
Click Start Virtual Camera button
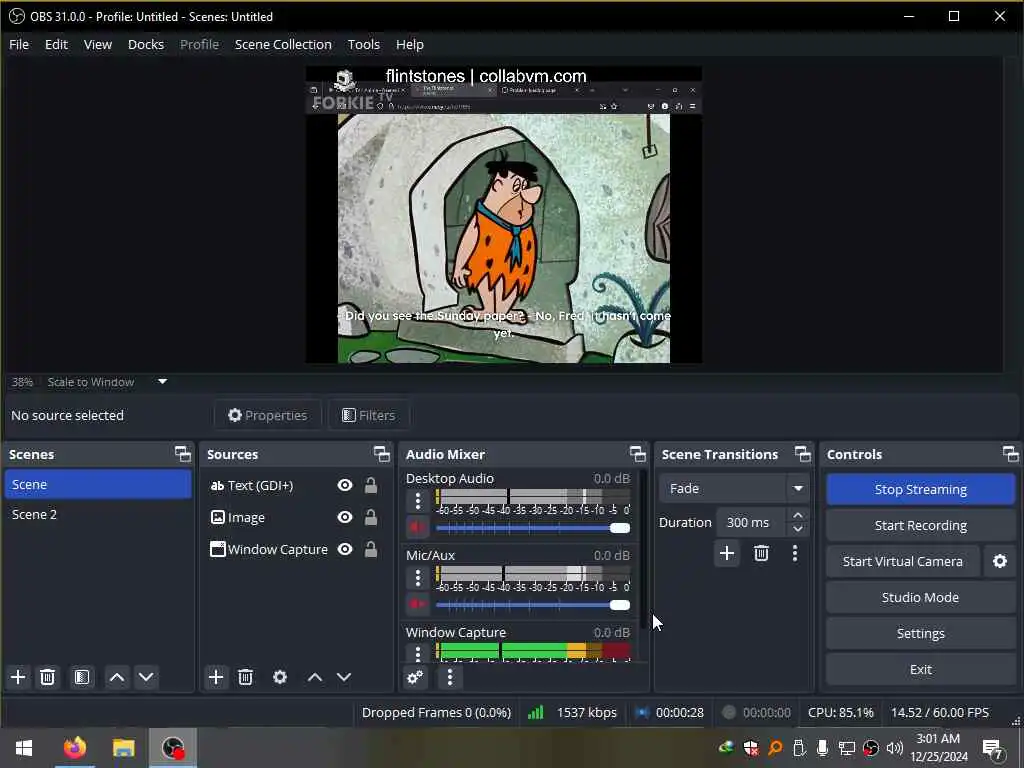tap(903, 561)
